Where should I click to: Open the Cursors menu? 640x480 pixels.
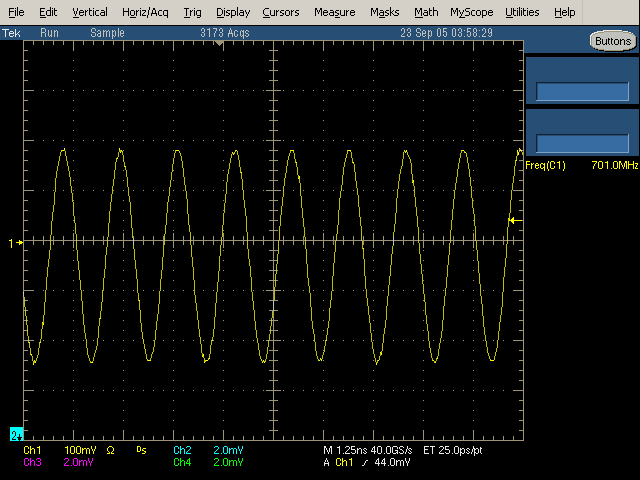point(281,12)
